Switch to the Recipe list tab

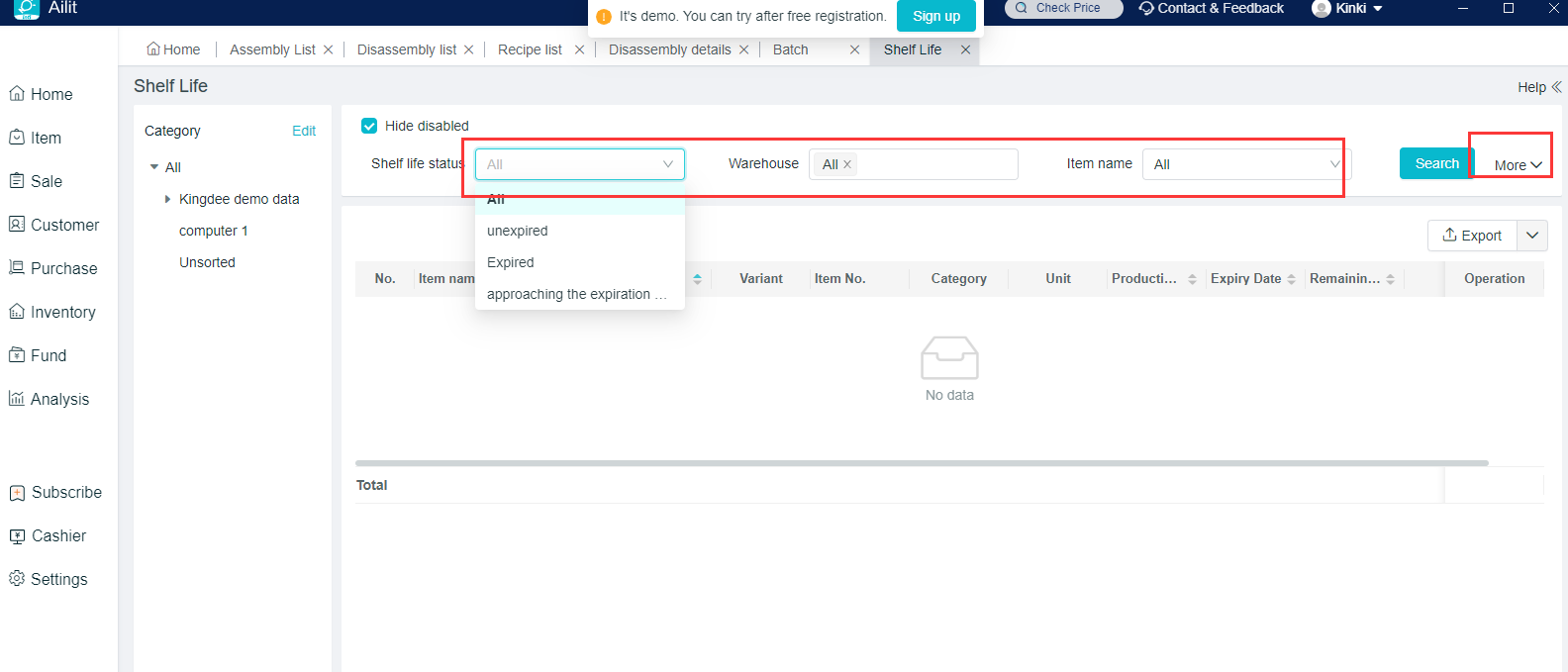coord(530,49)
